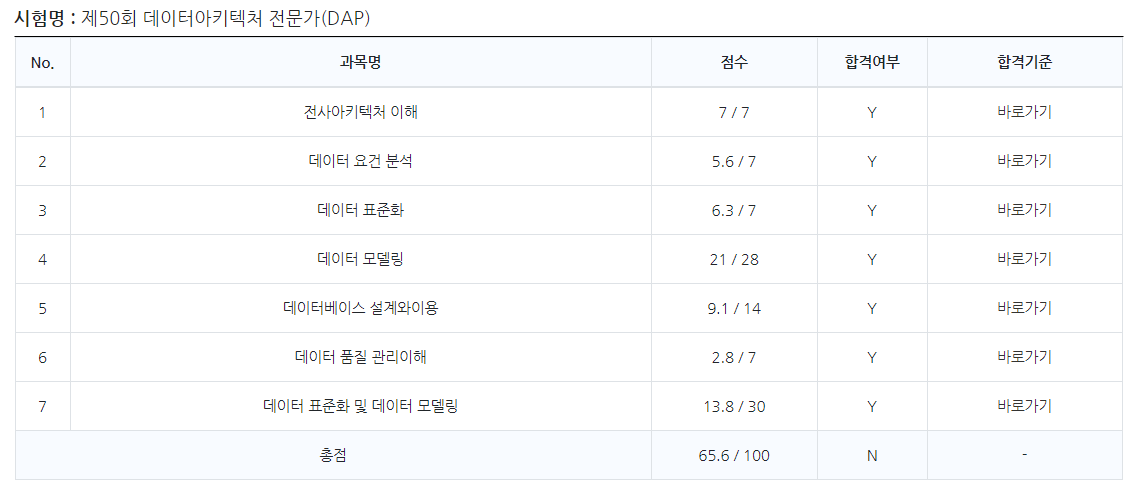Click the score 21 / 28
The width and height of the screenshot is (1130, 485).
click(x=734, y=259)
